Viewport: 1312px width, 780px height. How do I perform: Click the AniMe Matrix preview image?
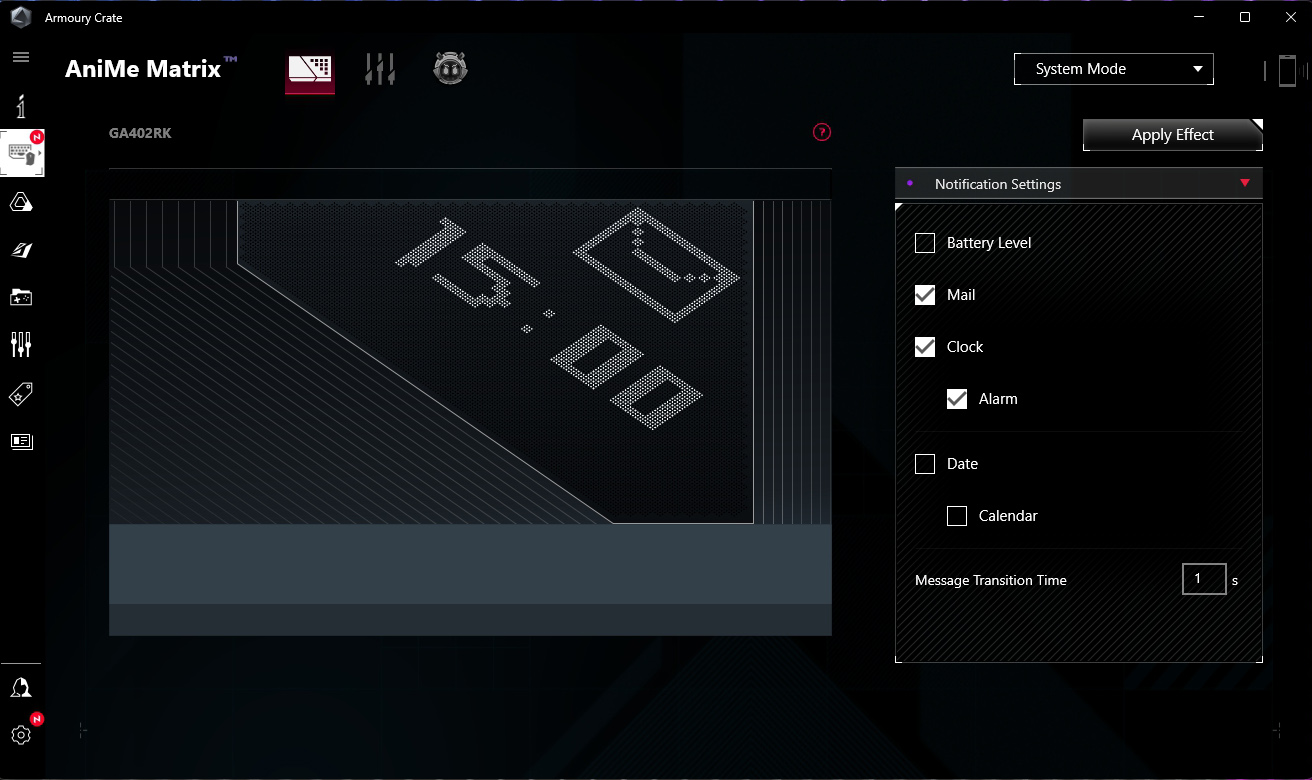(470, 417)
